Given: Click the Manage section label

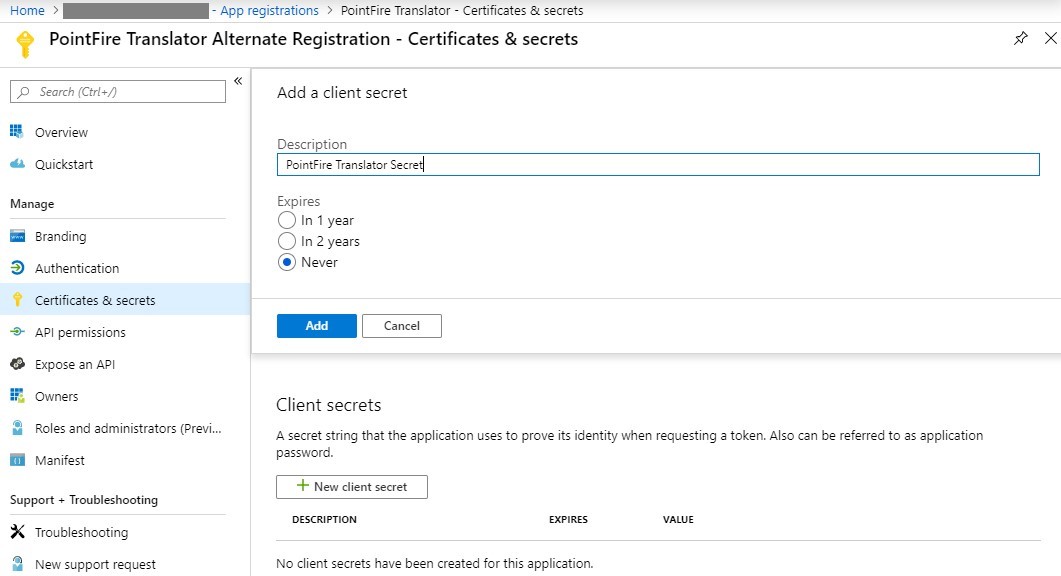Looking at the screenshot, I should pyautogui.click(x=32, y=204).
